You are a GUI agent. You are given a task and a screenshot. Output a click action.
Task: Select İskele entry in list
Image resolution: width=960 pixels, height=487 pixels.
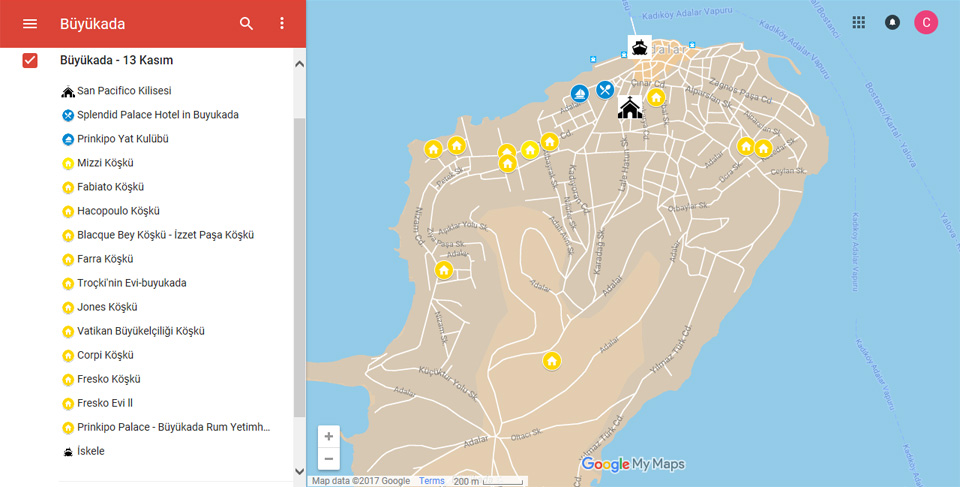click(x=91, y=451)
